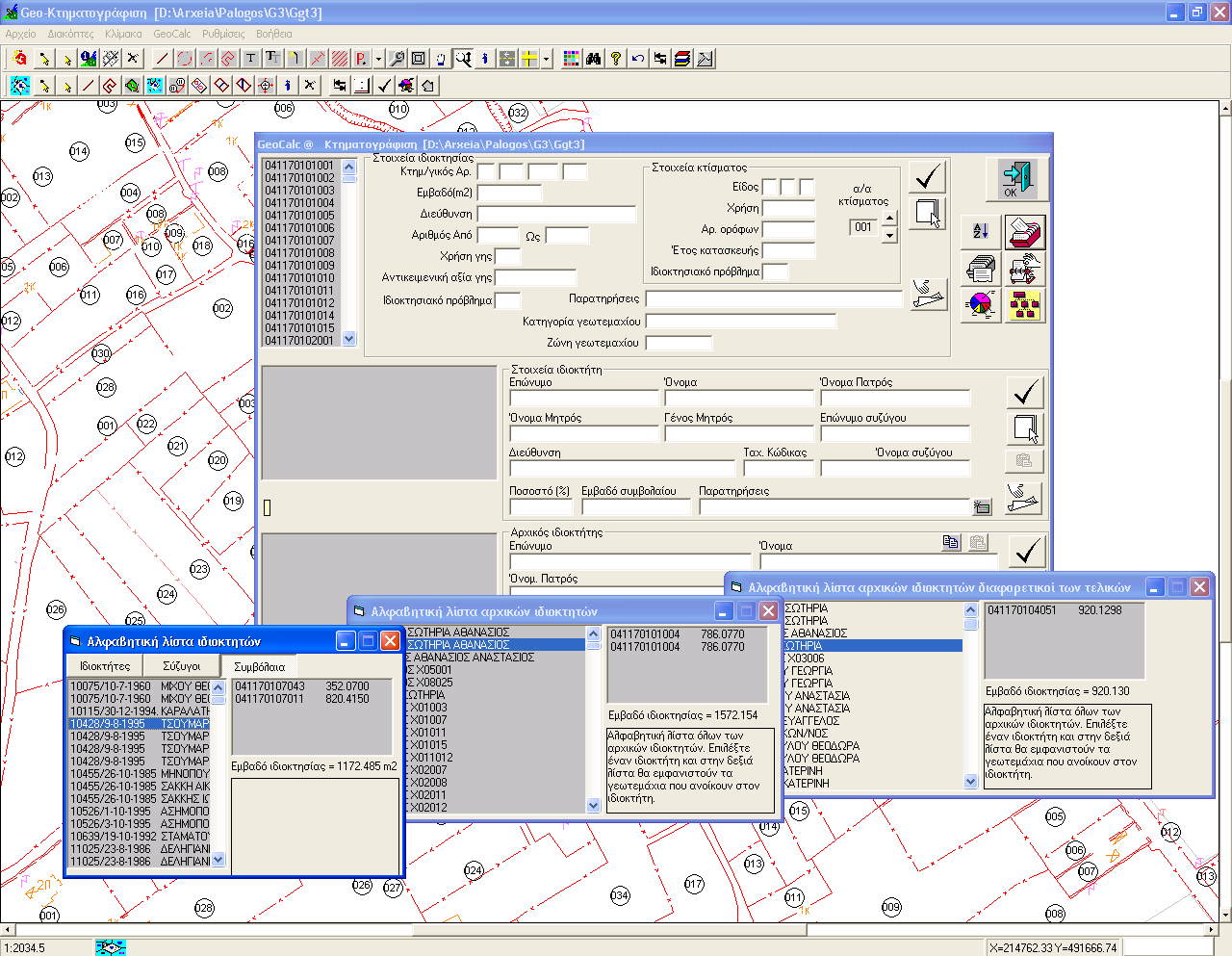The width and height of the screenshot is (1232, 956).
Task: Open the pie chart statistics icon
Action: point(981,305)
